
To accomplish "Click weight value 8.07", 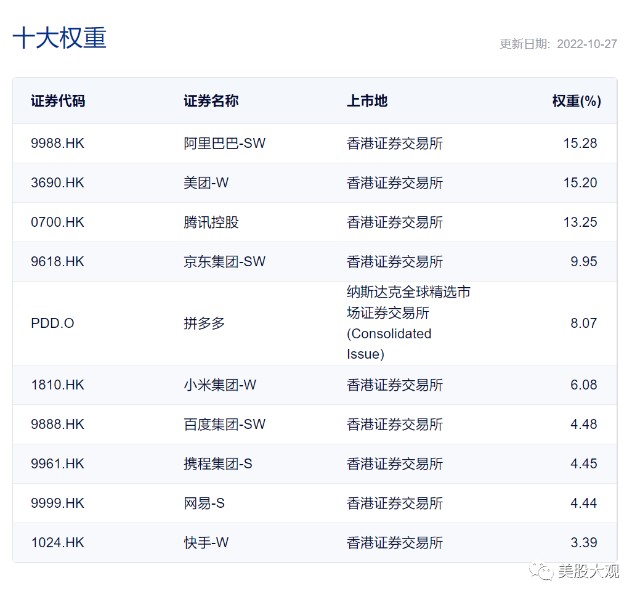I will pyautogui.click(x=584, y=323).
